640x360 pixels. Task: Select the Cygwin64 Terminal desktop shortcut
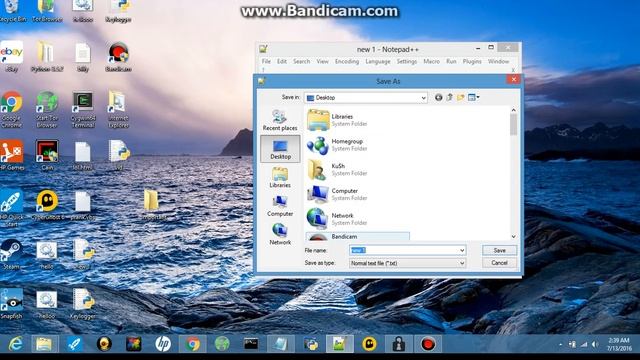(83, 109)
